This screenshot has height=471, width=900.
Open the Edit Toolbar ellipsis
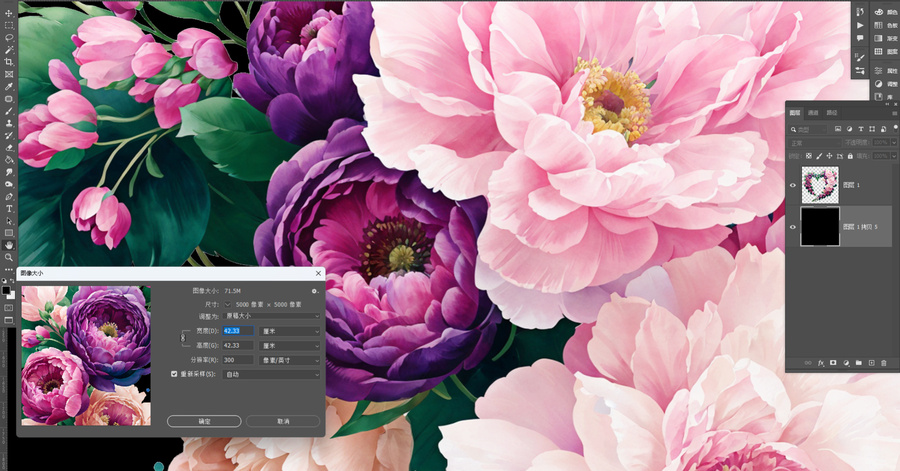click(x=9, y=269)
